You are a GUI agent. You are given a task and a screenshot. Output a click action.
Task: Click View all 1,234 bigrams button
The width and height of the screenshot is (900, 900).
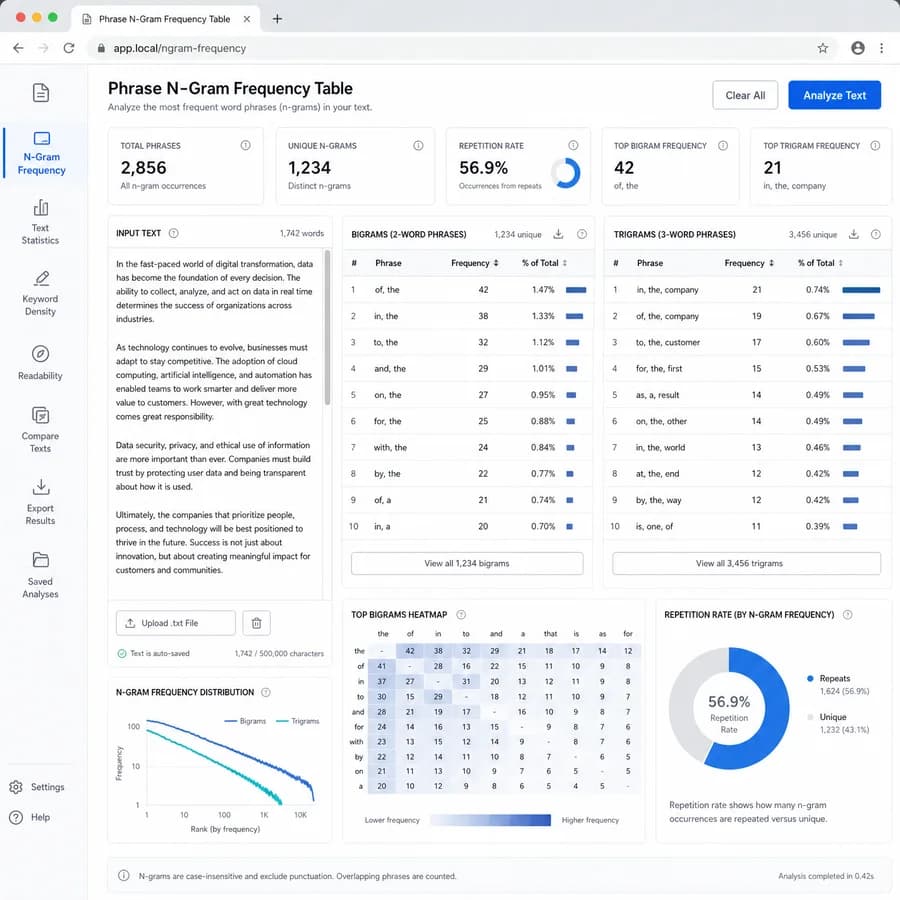467,563
